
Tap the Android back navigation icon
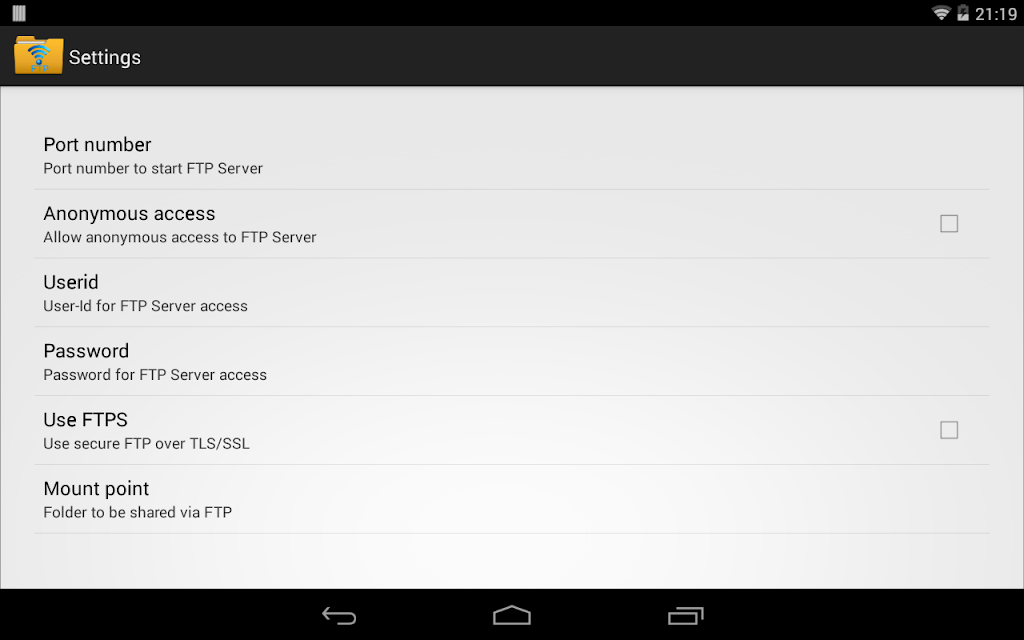point(340,616)
